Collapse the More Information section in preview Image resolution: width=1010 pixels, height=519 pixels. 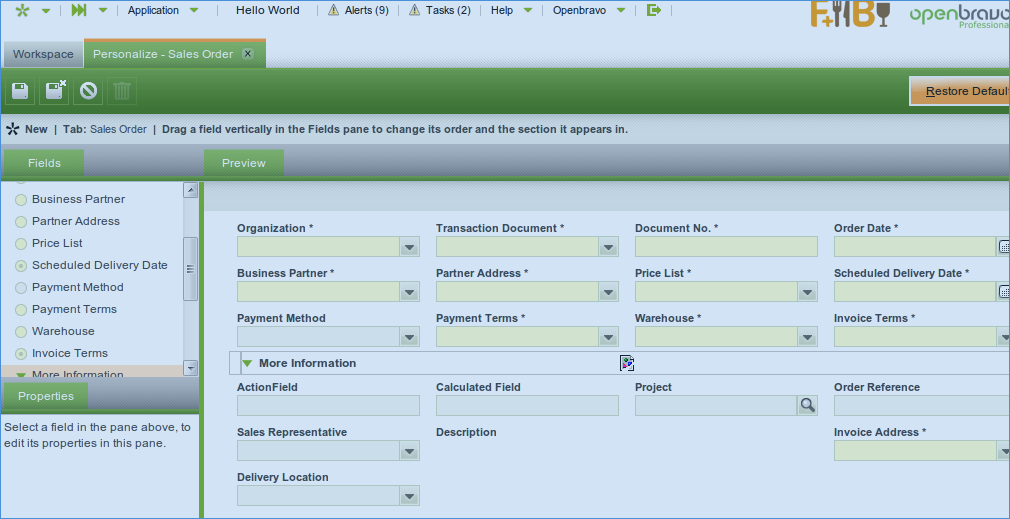pyautogui.click(x=247, y=363)
